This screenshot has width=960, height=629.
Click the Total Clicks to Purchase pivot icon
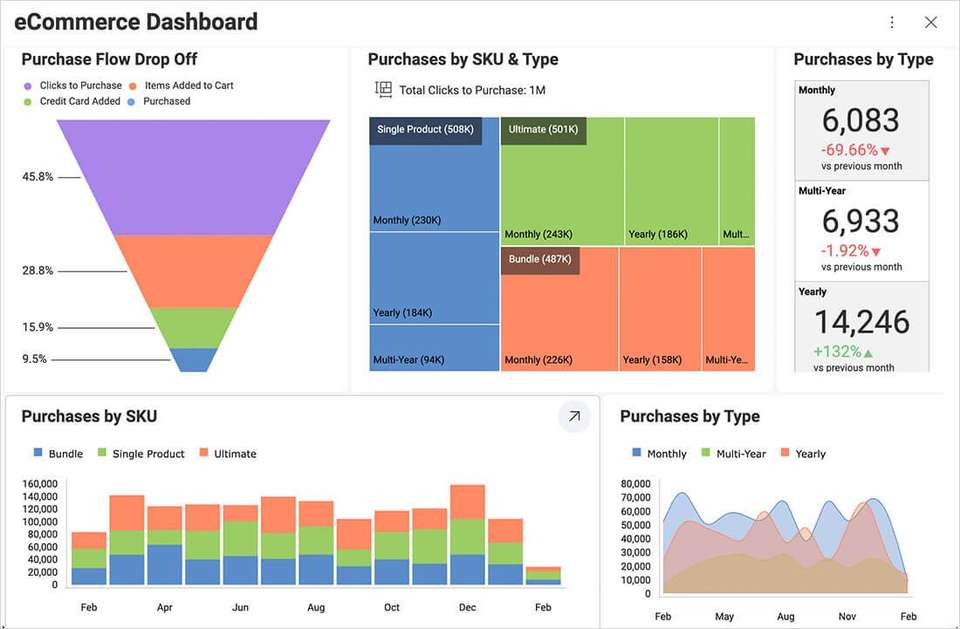(383, 90)
